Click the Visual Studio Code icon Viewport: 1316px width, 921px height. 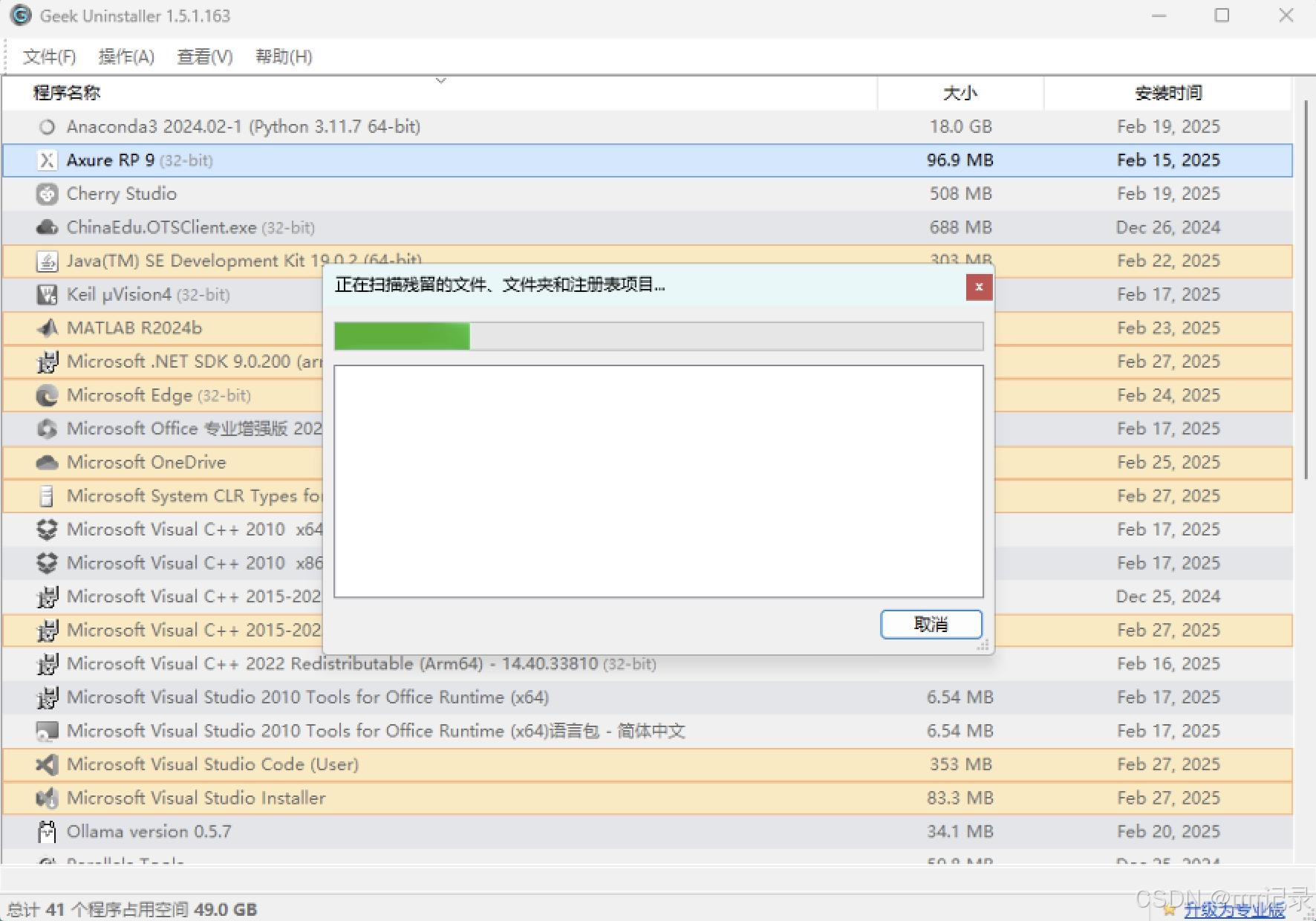tap(47, 764)
